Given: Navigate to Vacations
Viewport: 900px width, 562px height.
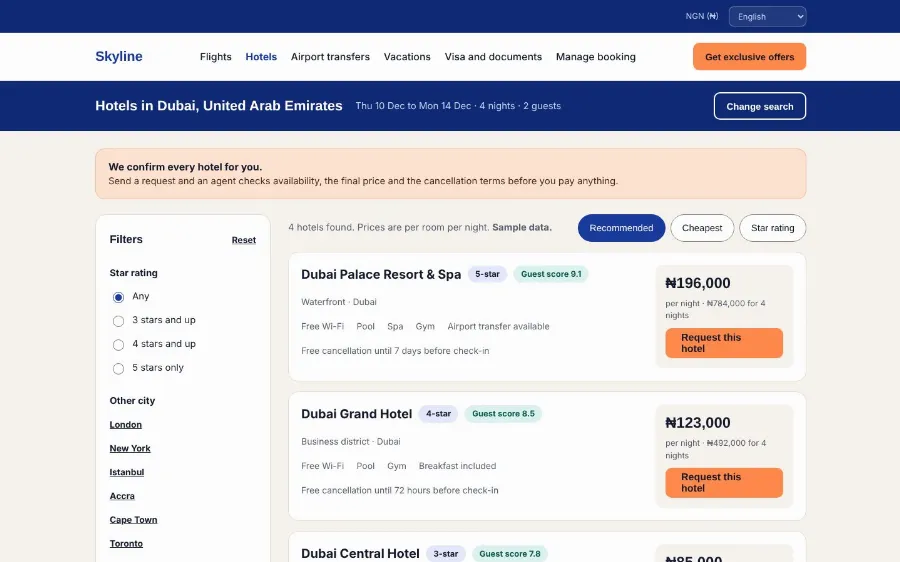Looking at the screenshot, I should click(407, 57).
